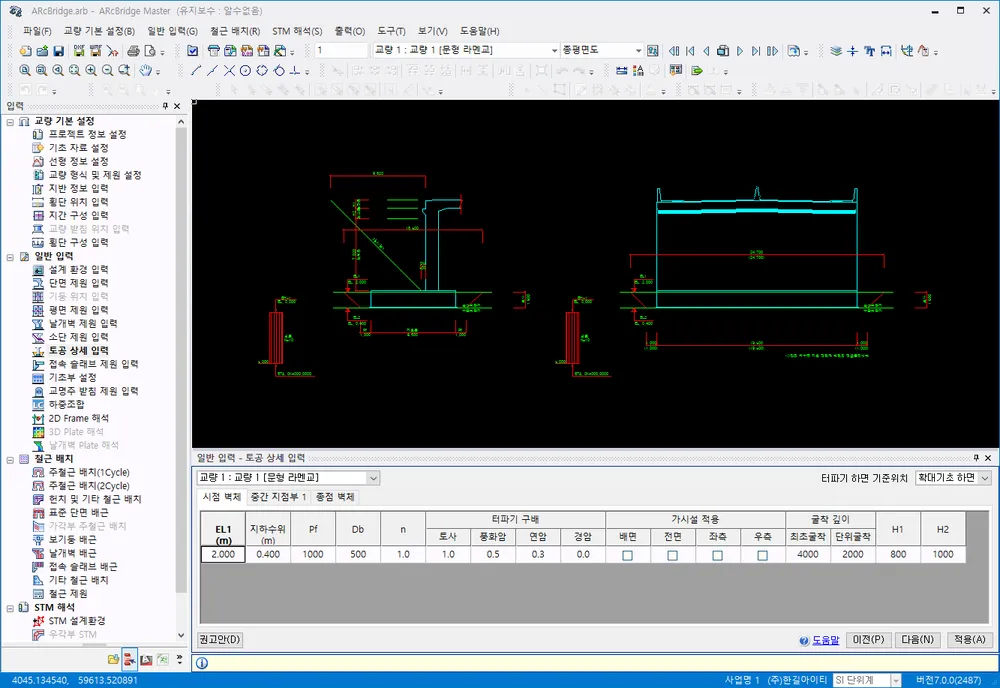The width and height of the screenshot is (1000, 688).
Task: Click the text style icon in toolbar
Action: 869,51
